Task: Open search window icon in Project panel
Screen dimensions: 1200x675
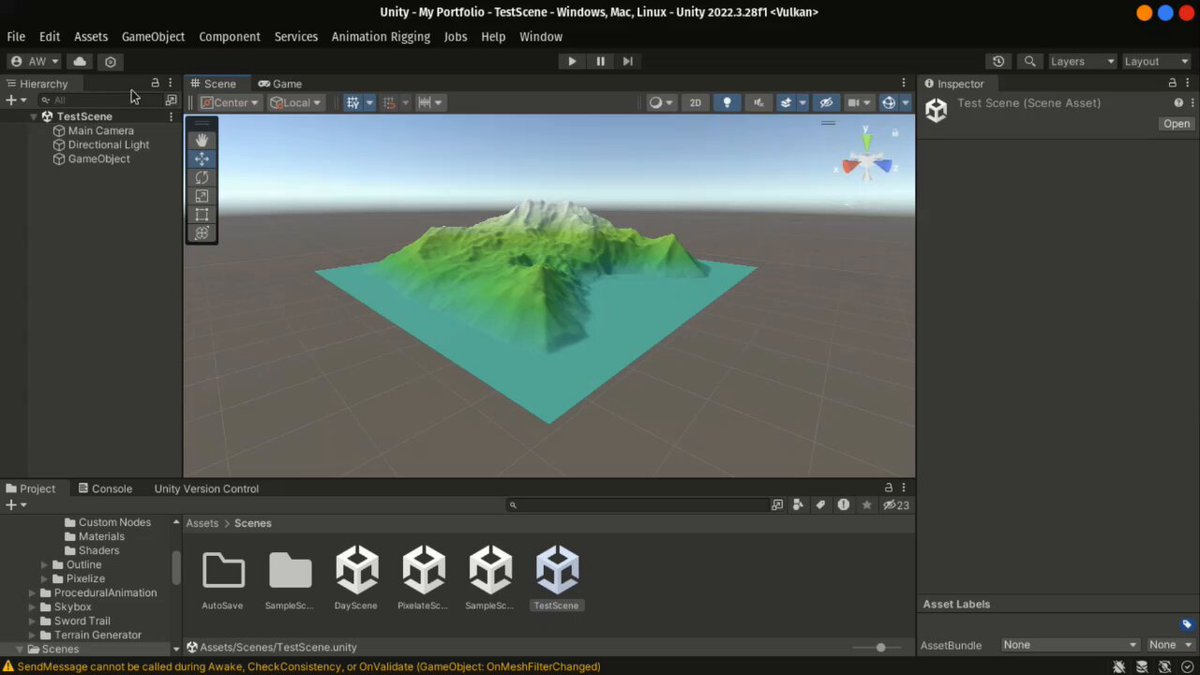Action: [x=777, y=505]
